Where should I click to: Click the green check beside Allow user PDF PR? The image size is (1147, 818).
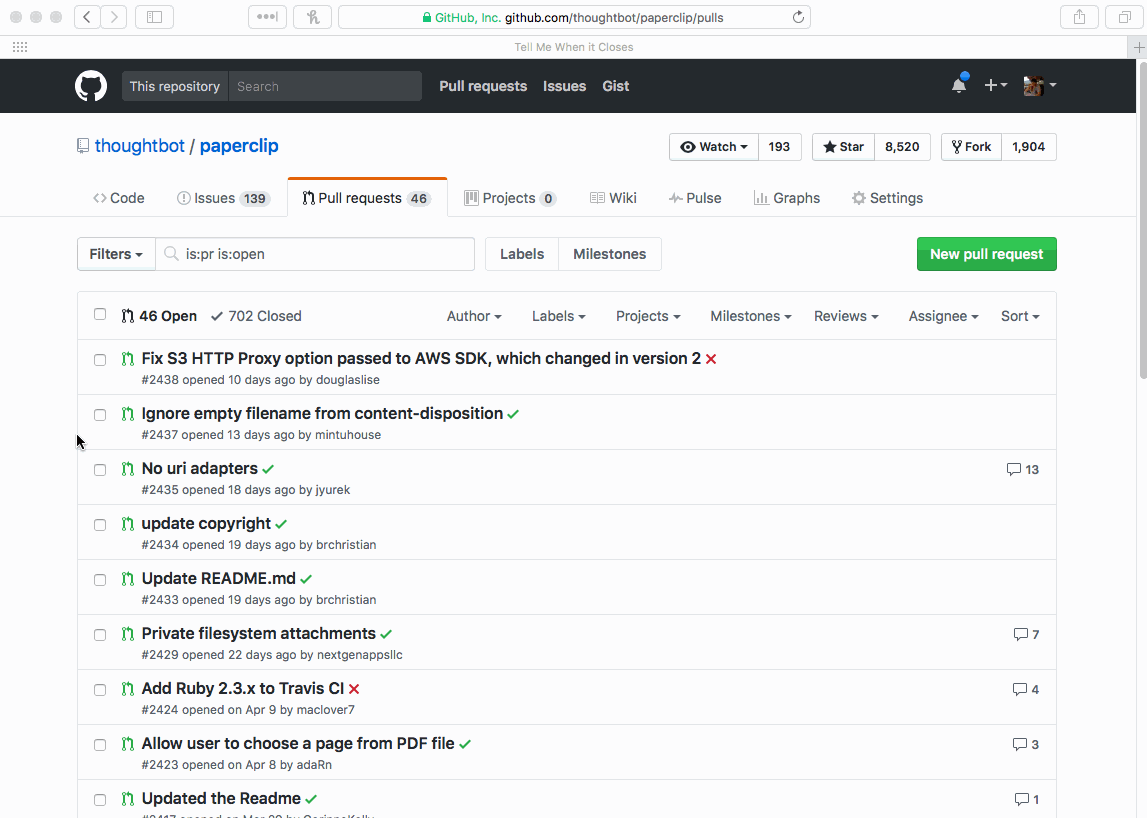pyautogui.click(x=465, y=744)
